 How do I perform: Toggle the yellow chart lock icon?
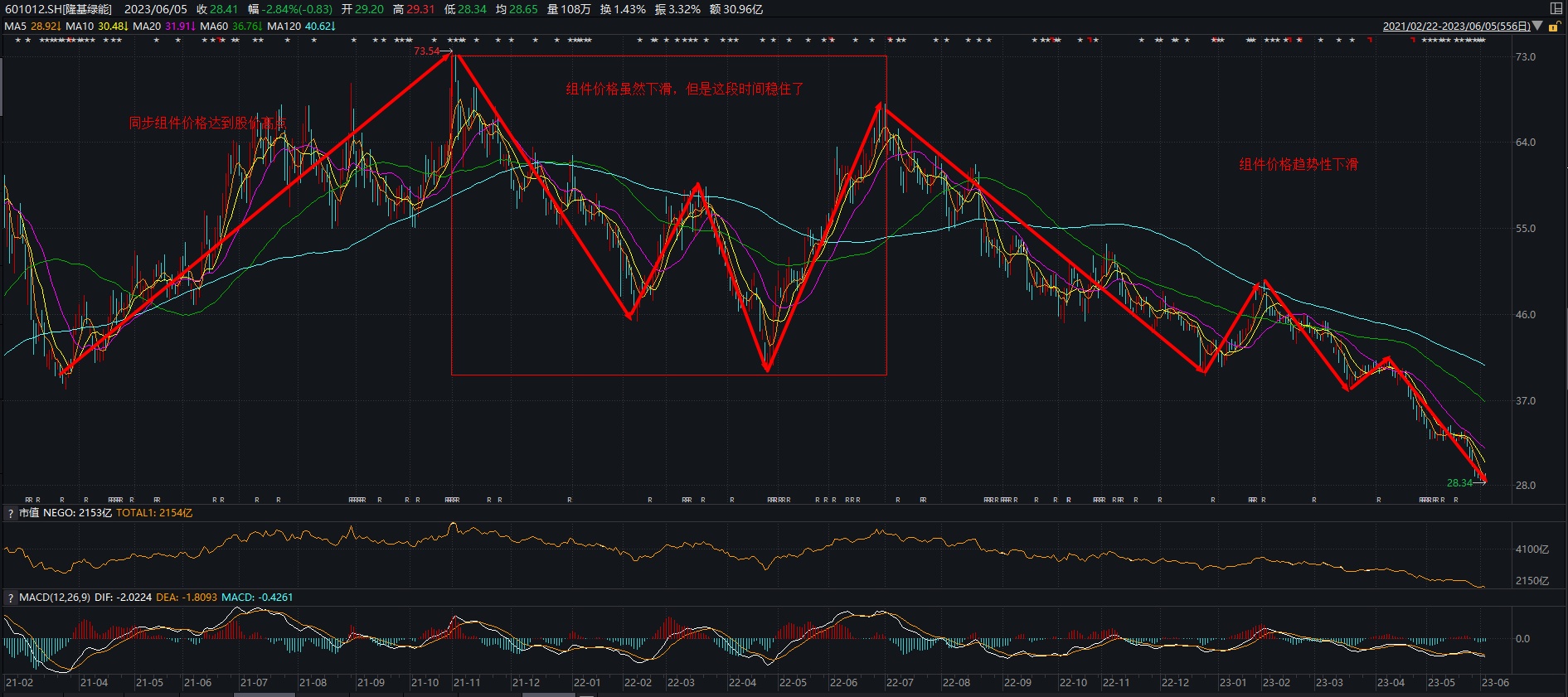click(1554, 27)
